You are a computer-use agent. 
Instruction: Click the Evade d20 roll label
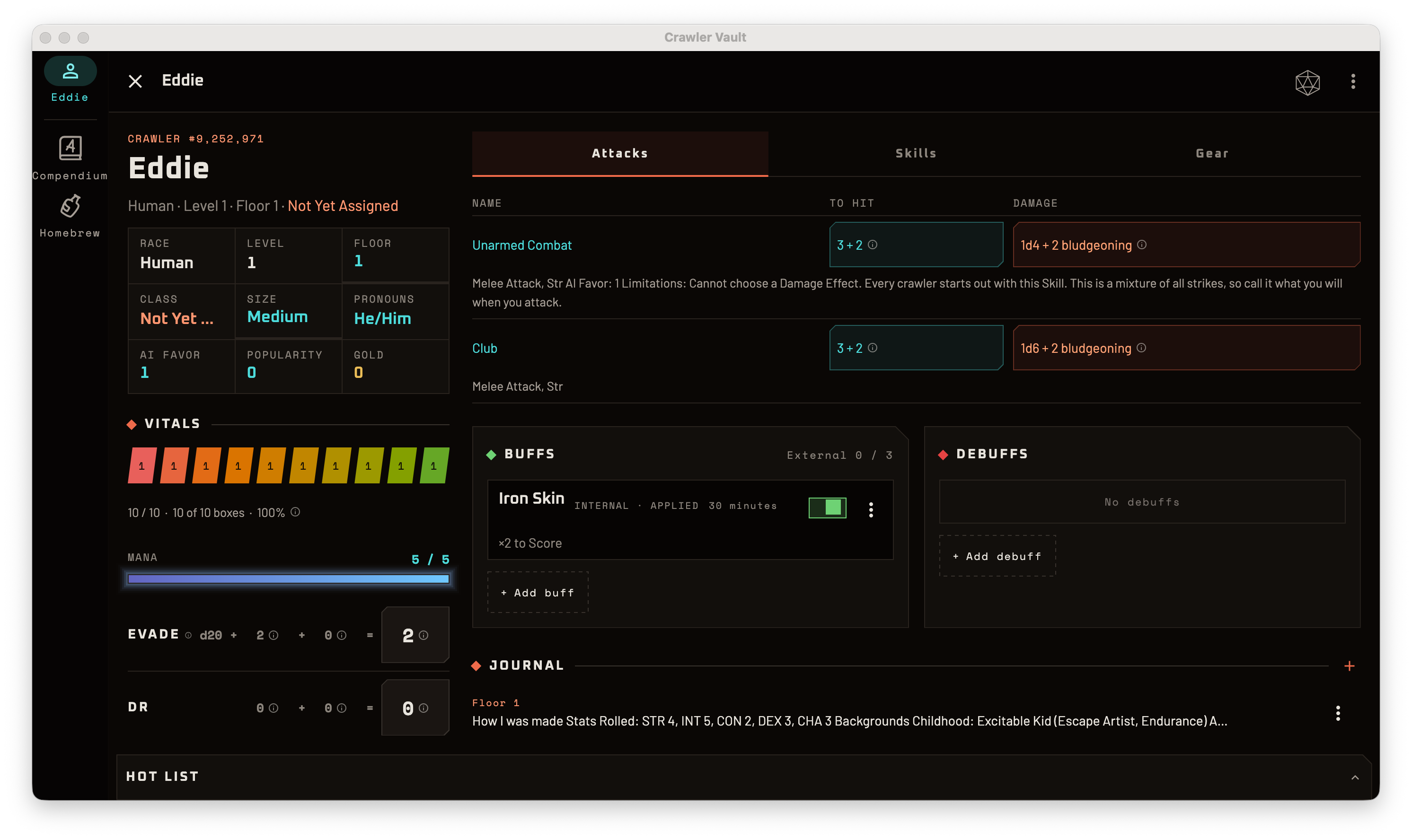click(x=210, y=635)
